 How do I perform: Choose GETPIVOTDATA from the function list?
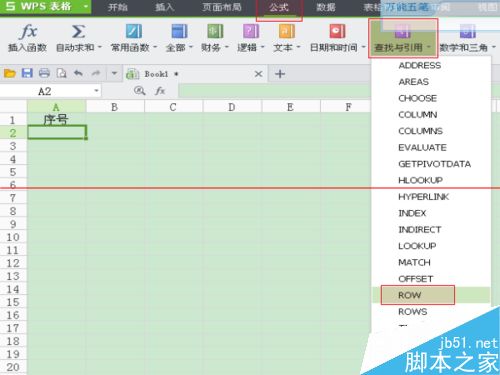(x=431, y=164)
